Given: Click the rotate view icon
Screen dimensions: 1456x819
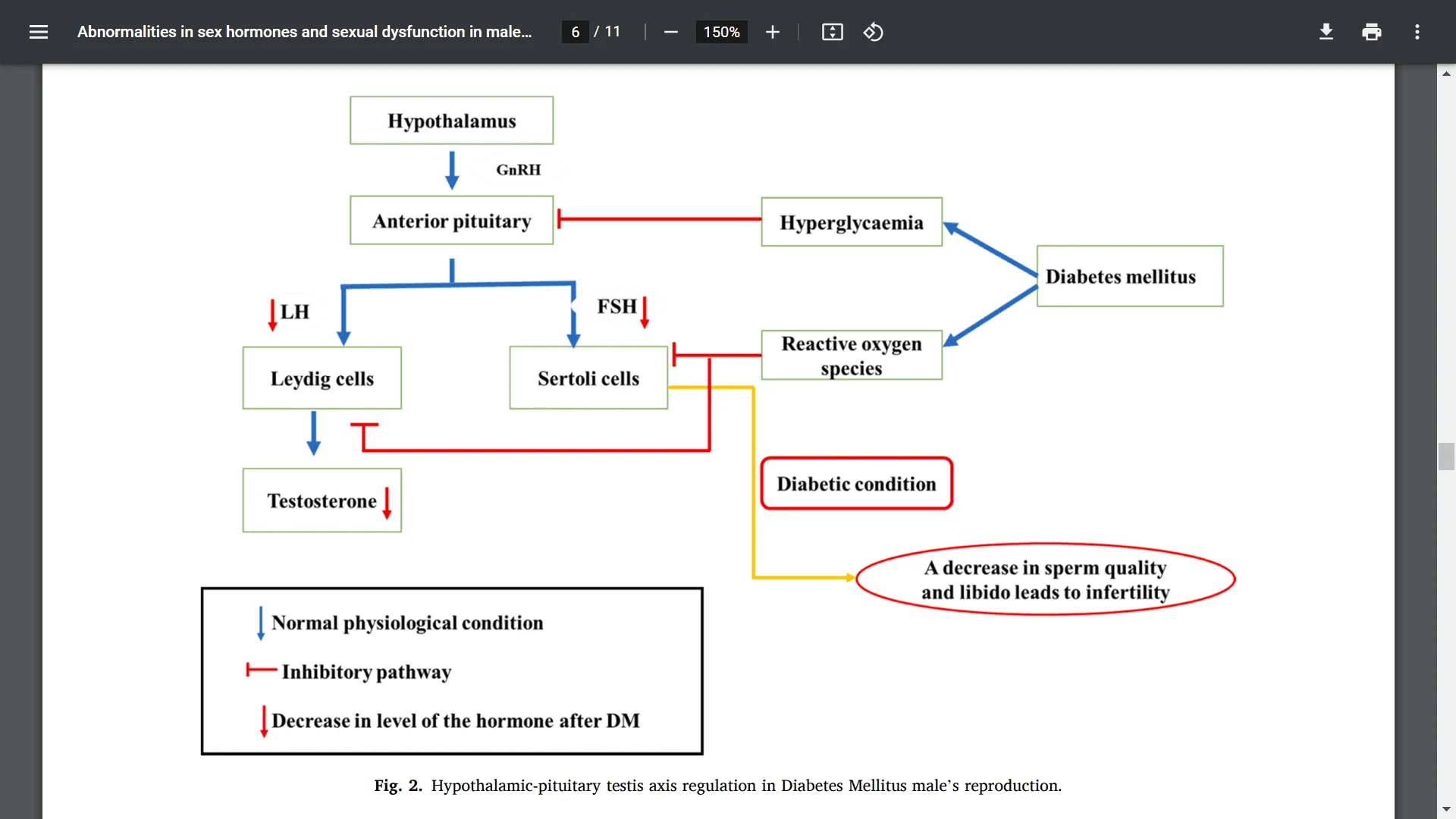Looking at the screenshot, I should pyautogui.click(x=873, y=32).
